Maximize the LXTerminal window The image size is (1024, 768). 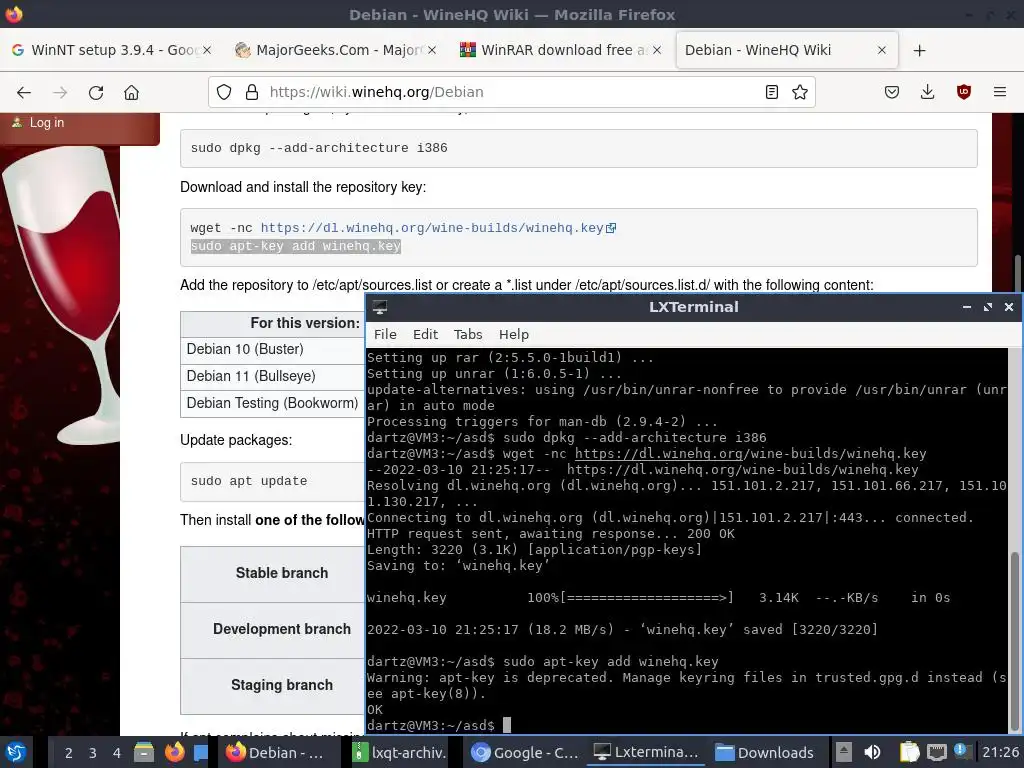[987, 307]
